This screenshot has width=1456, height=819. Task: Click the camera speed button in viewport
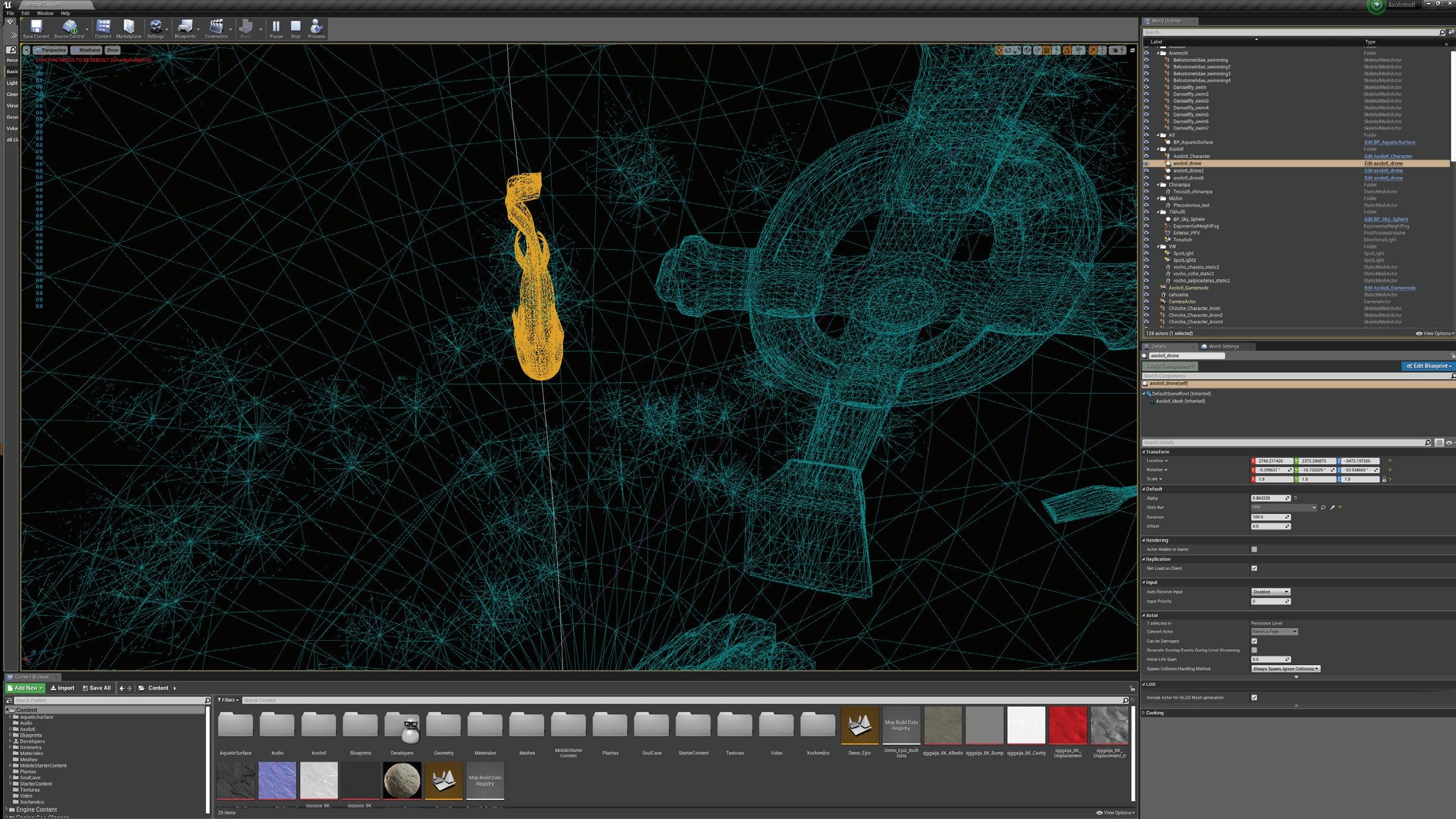(1118, 50)
